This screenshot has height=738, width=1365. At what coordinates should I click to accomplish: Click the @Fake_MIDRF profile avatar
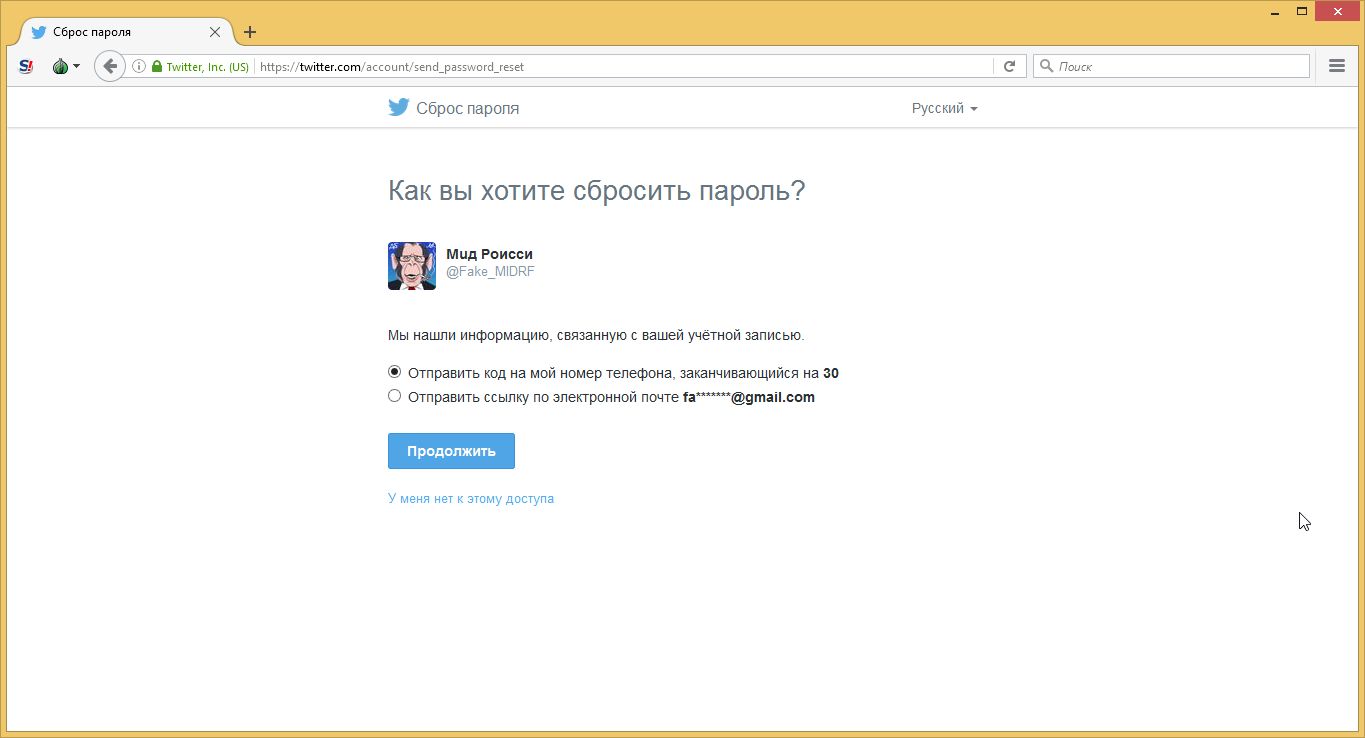[x=412, y=266]
